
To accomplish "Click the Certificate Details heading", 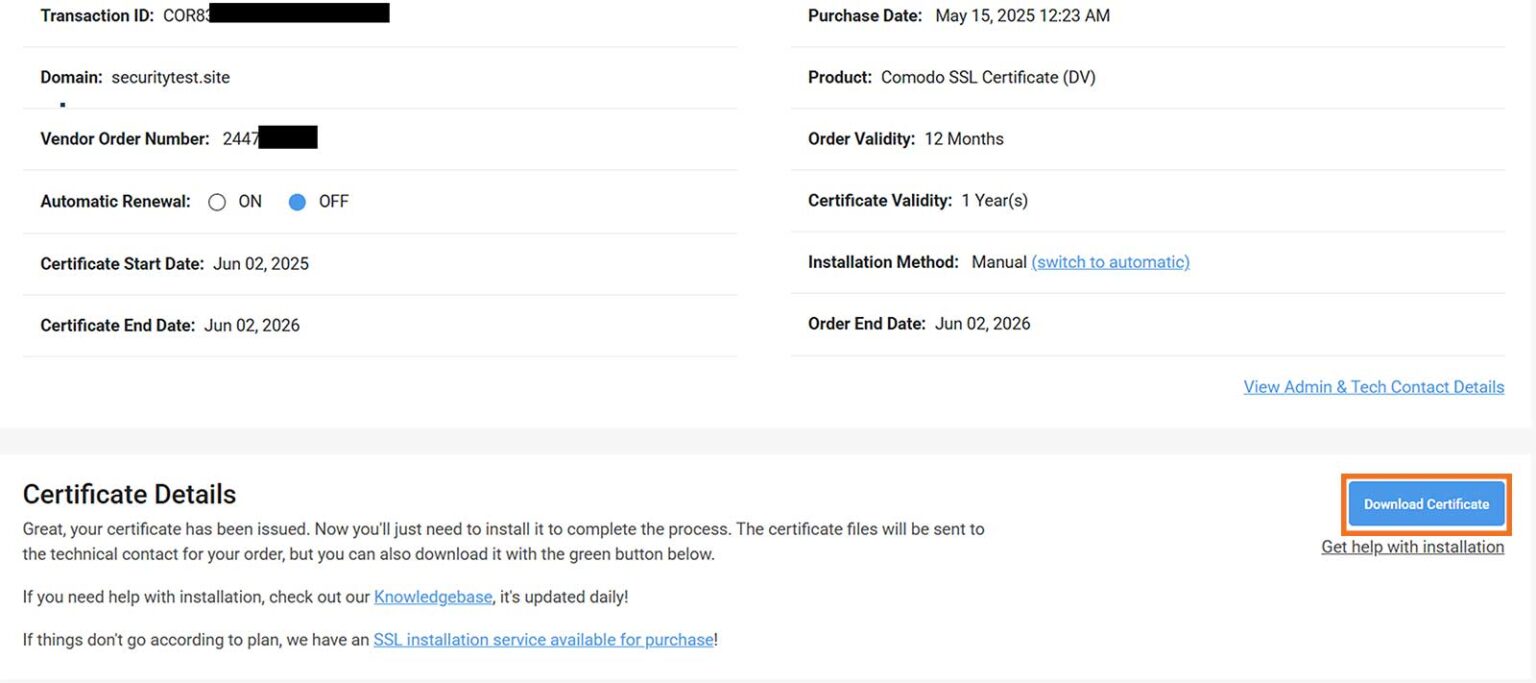I will click(129, 494).
